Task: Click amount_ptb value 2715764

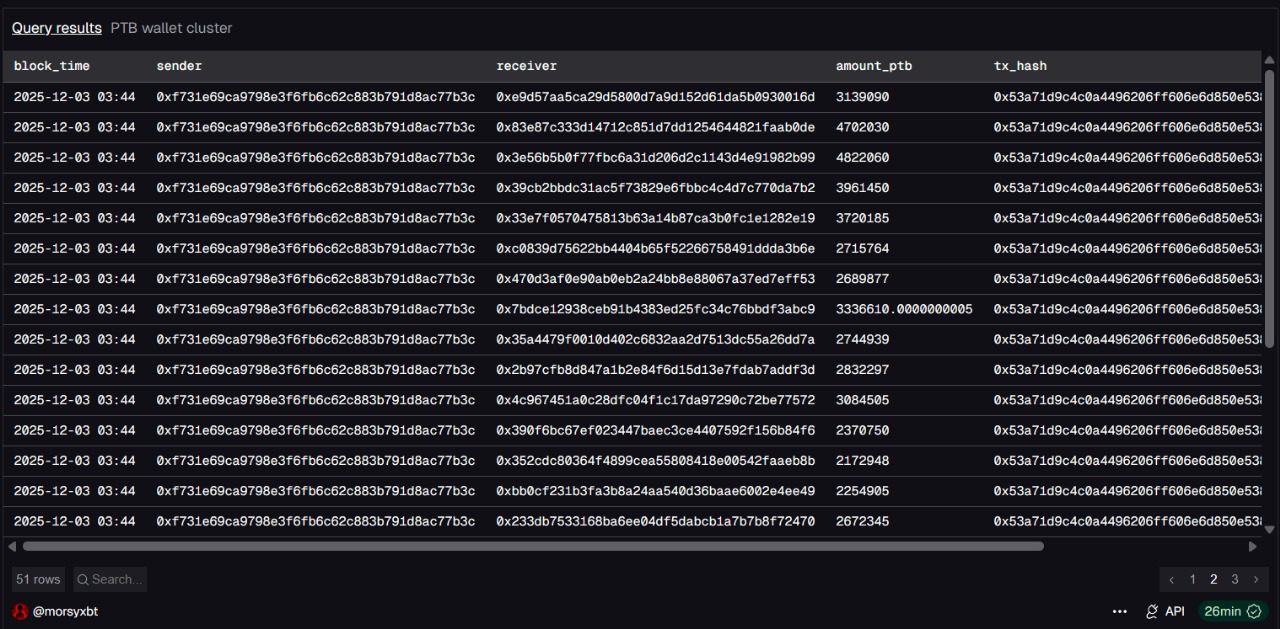Action: click(x=862, y=248)
